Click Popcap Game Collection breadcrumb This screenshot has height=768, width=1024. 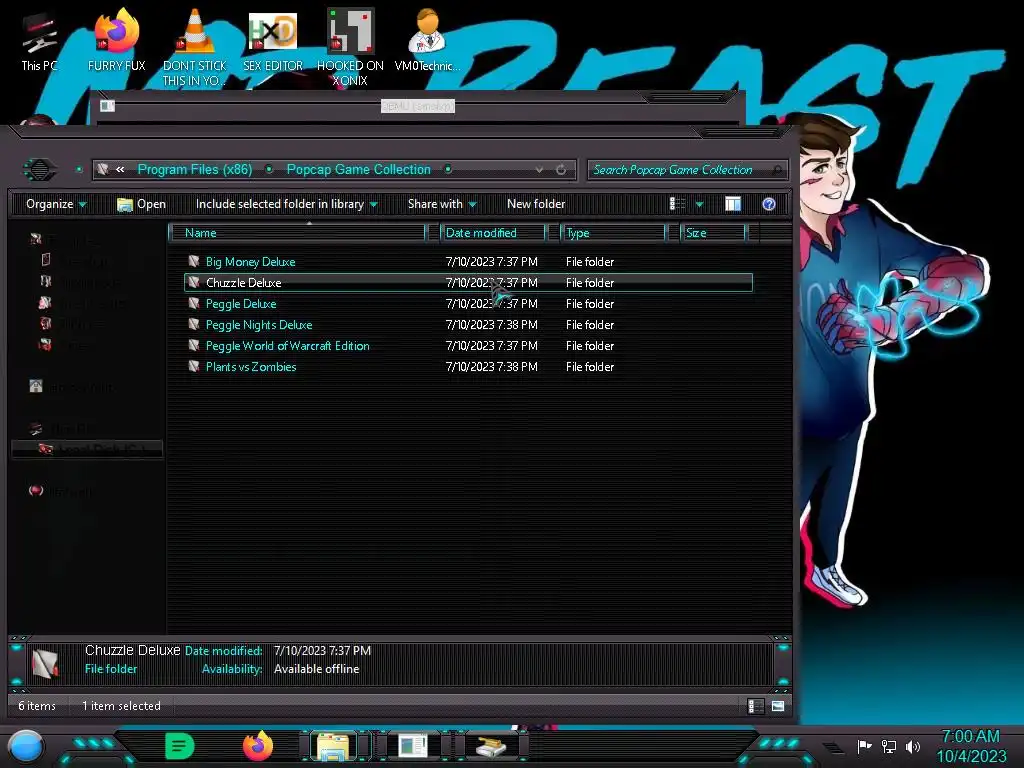[359, 170]
